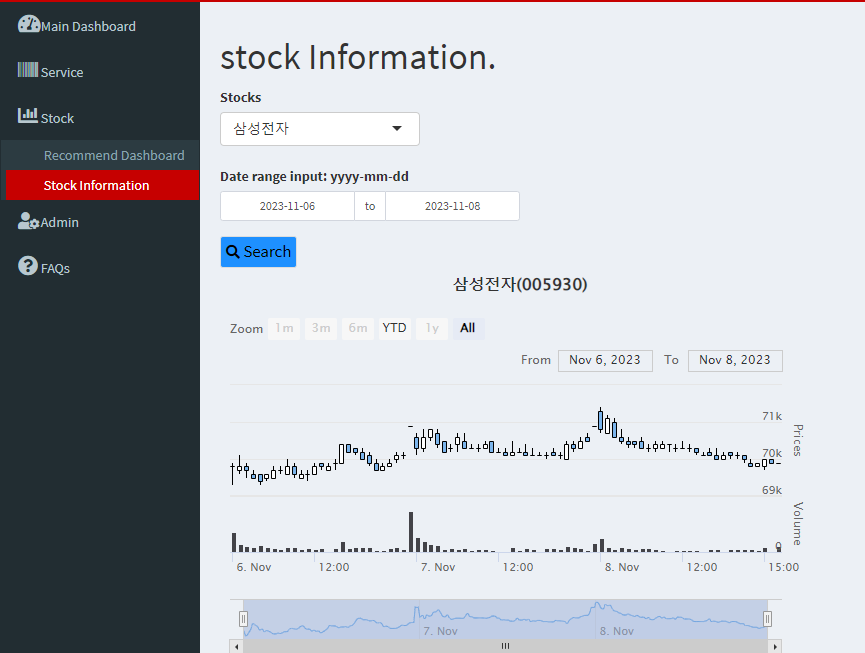Click the 15:00 time axis label
The width and height of the screenshot is (865, 653).
click(783, 568)
